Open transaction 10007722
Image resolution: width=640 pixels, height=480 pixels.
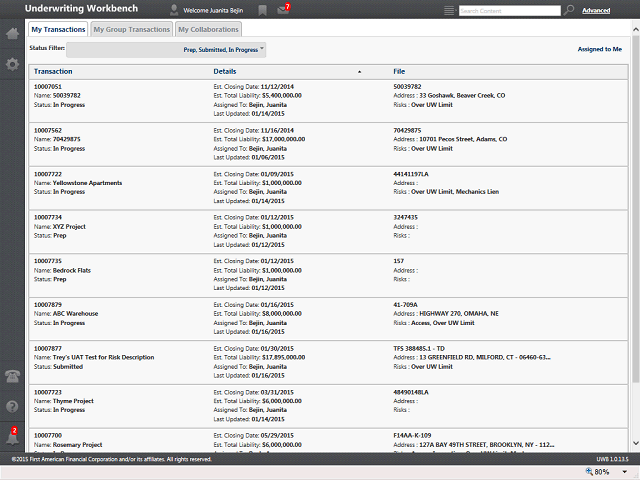48,174
